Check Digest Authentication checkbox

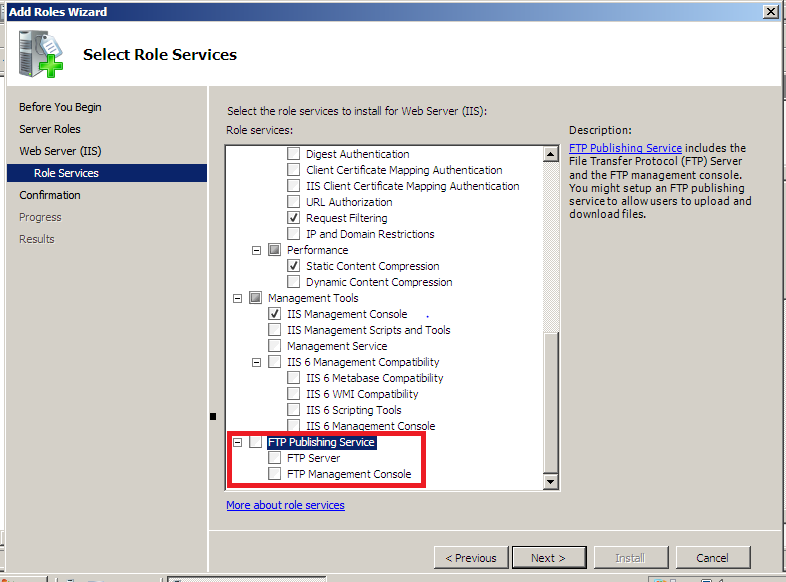point(293,153)
